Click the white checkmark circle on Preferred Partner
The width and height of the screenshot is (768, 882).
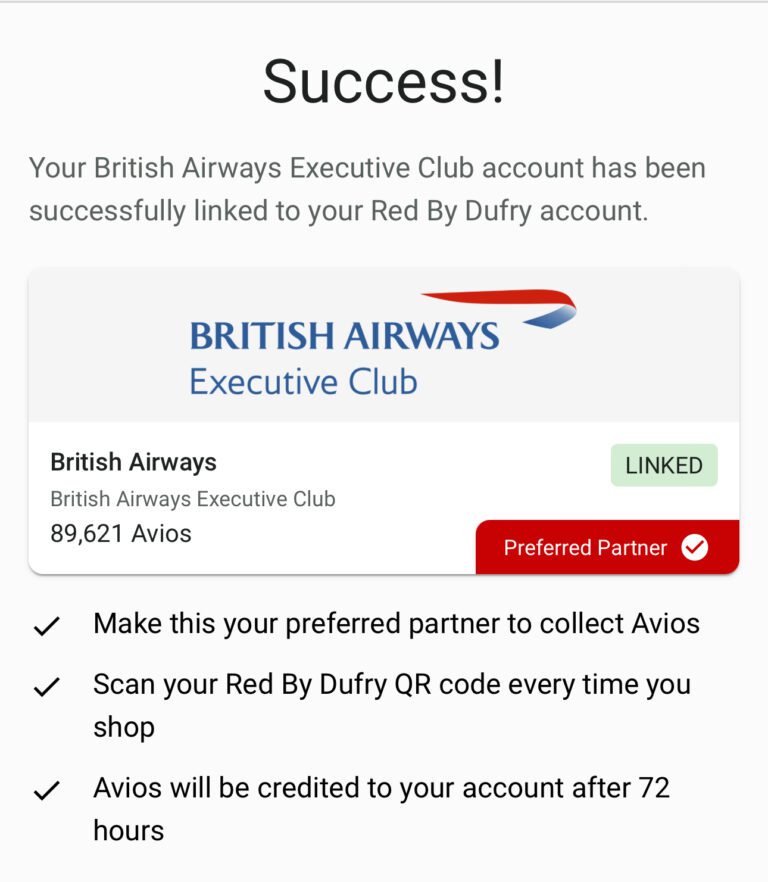694,547
